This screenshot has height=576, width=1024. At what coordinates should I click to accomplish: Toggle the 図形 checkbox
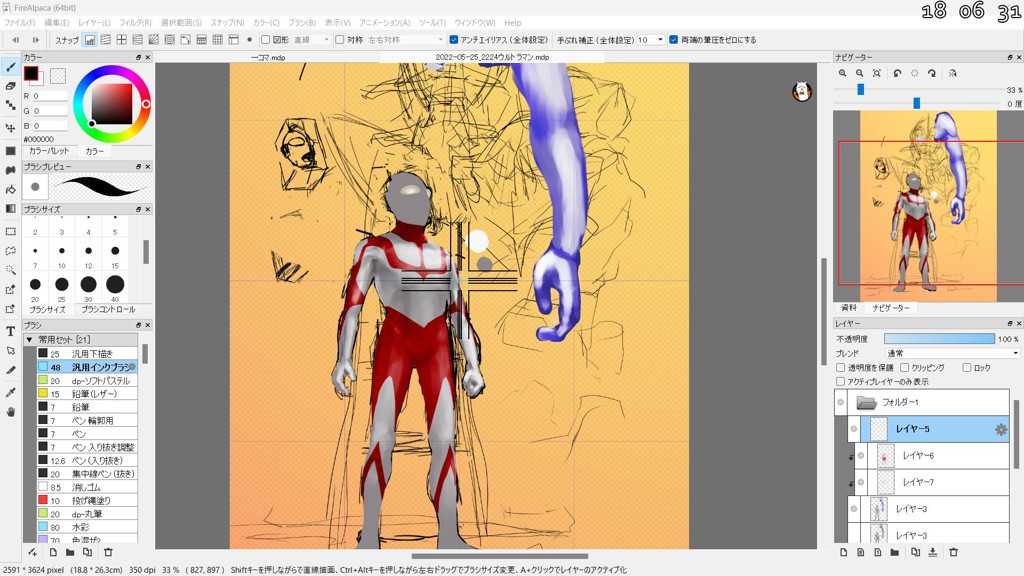click(x=266, y=40)
